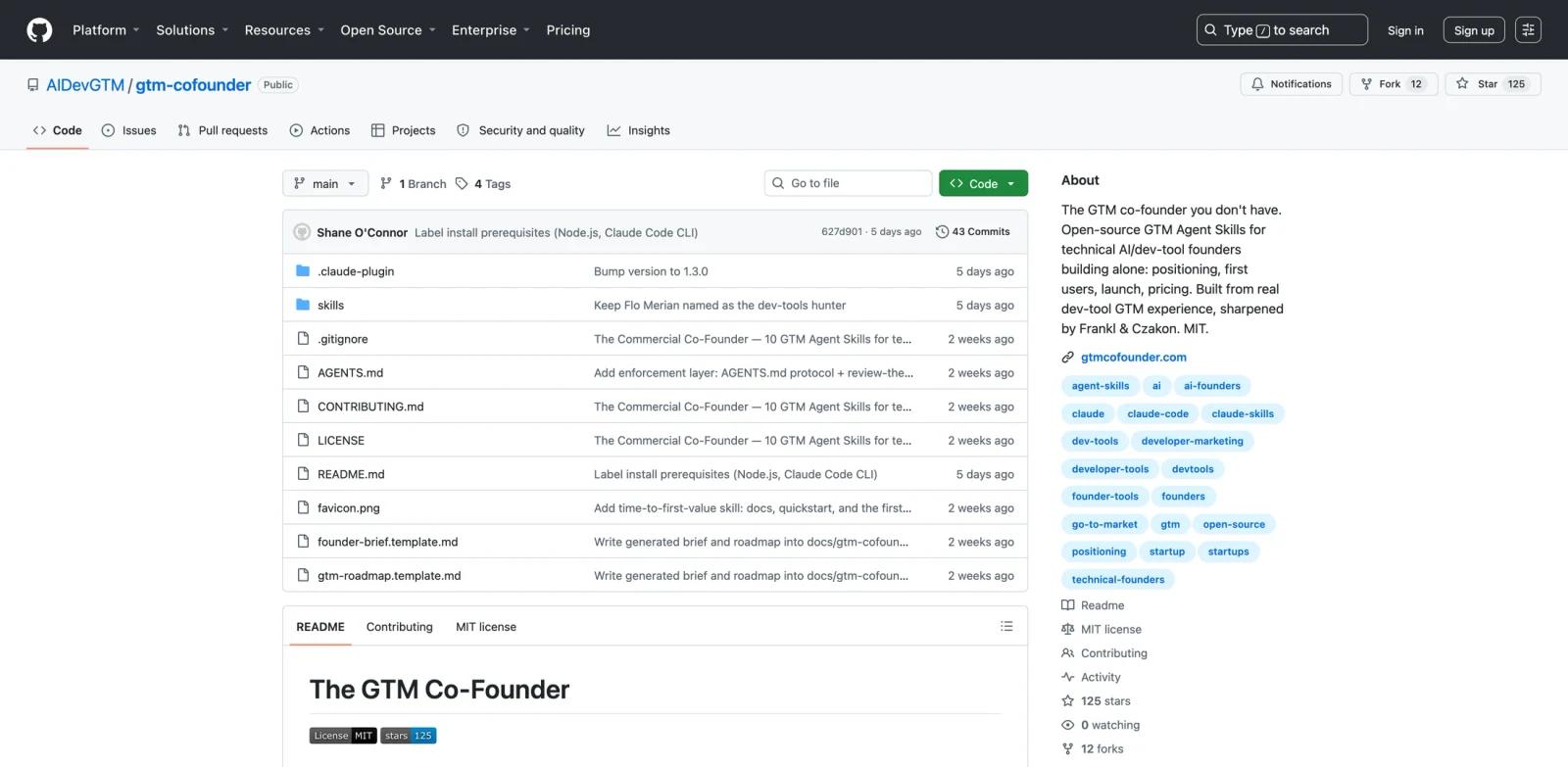Click the file icon beside favicon.png
Screen dimensions: 1568x767
click(x=303, y=507)
